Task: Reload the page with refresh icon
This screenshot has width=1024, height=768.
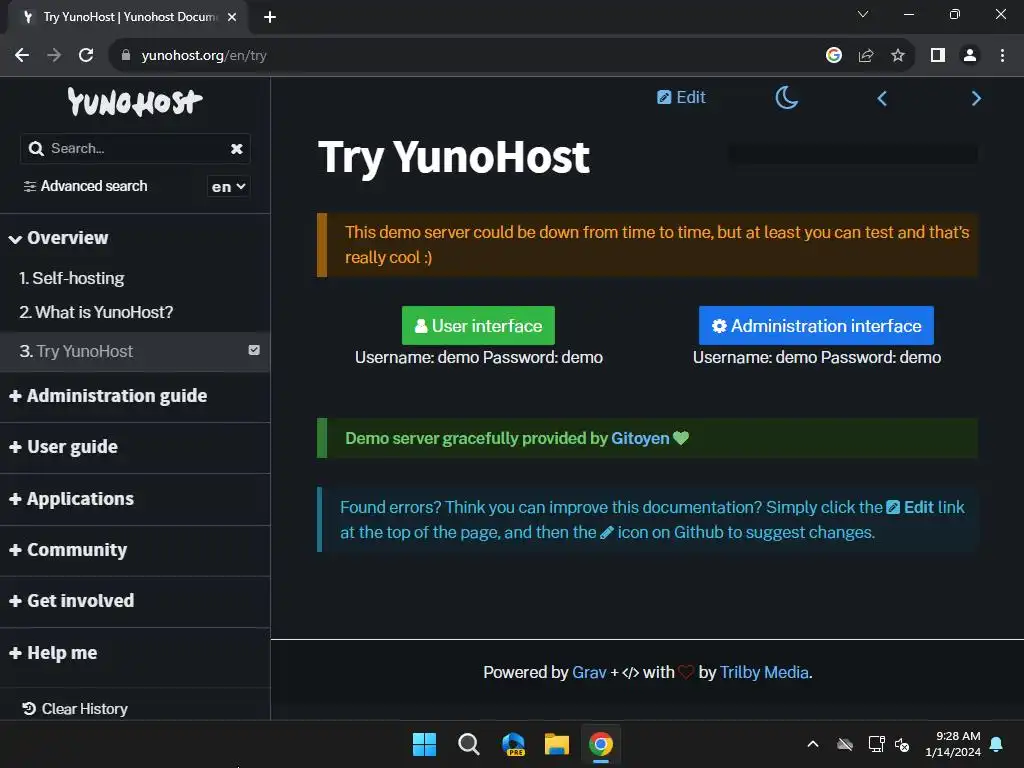Action: point(86,56)
